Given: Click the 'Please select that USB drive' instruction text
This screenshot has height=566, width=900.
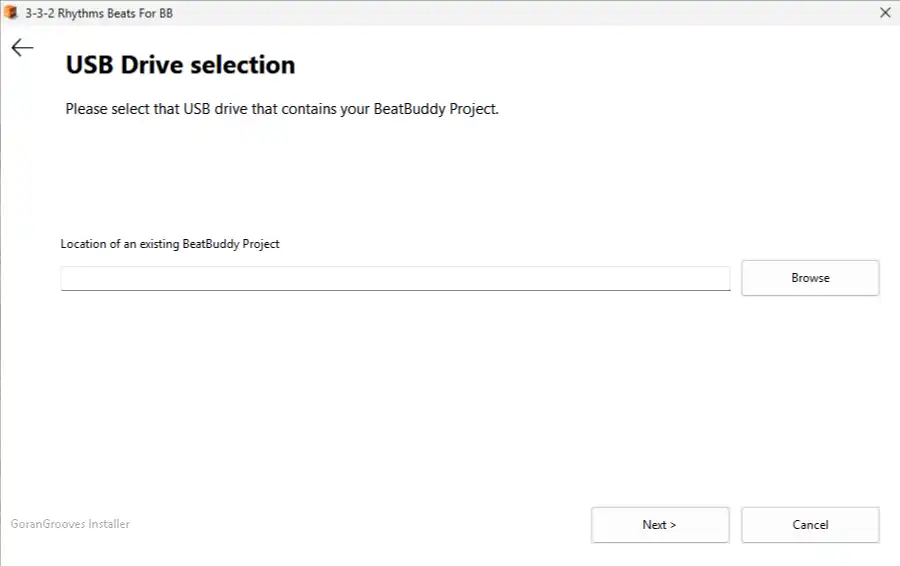Looking at the screenshot, I should coord(282,108).
